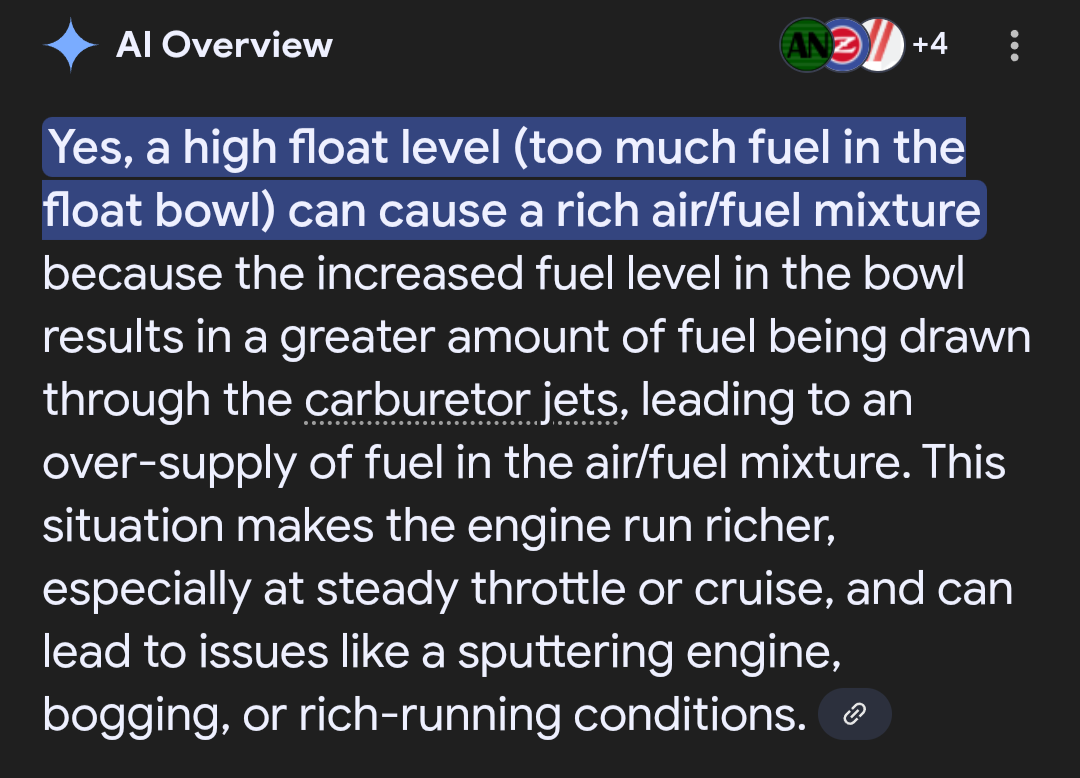Click the phrase 'situation makes the engine run richer'
Screen dimensions: 1080x778
click(438, 527)
